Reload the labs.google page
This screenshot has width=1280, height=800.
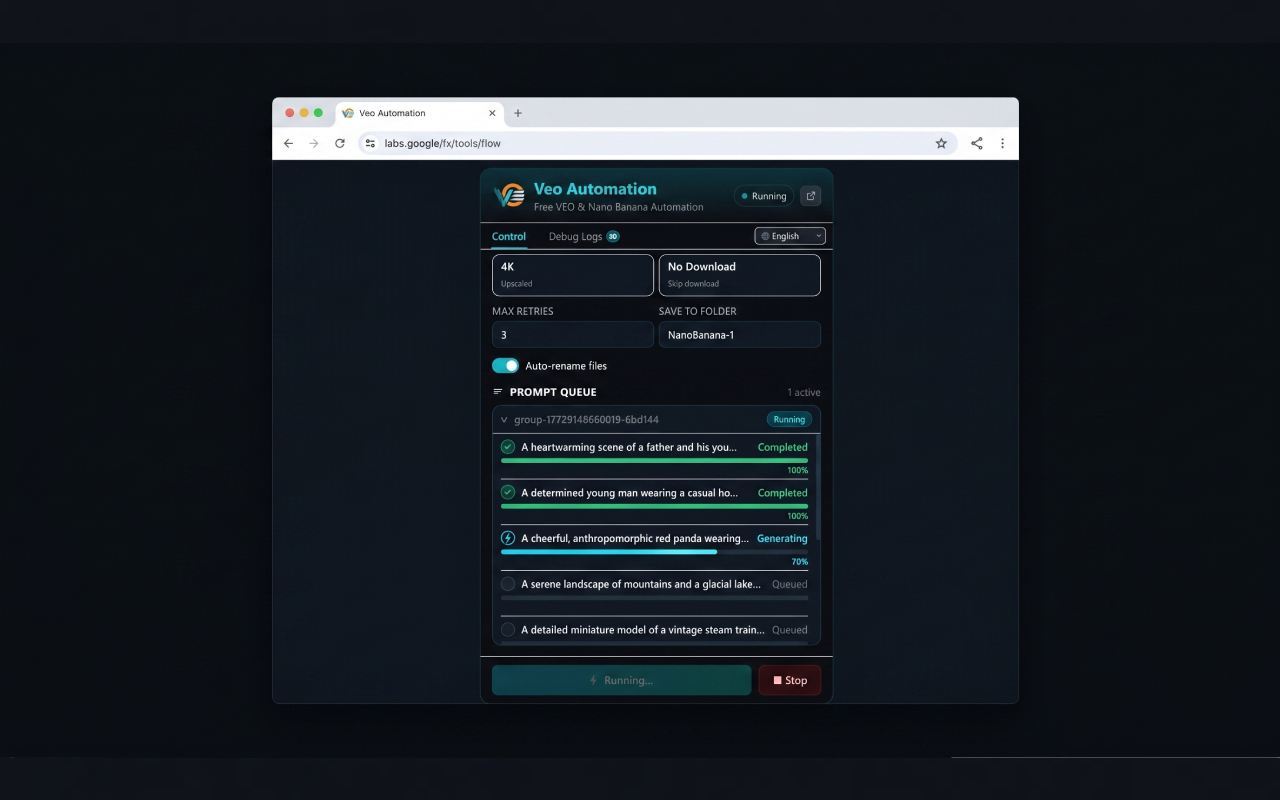pos(340,143)
